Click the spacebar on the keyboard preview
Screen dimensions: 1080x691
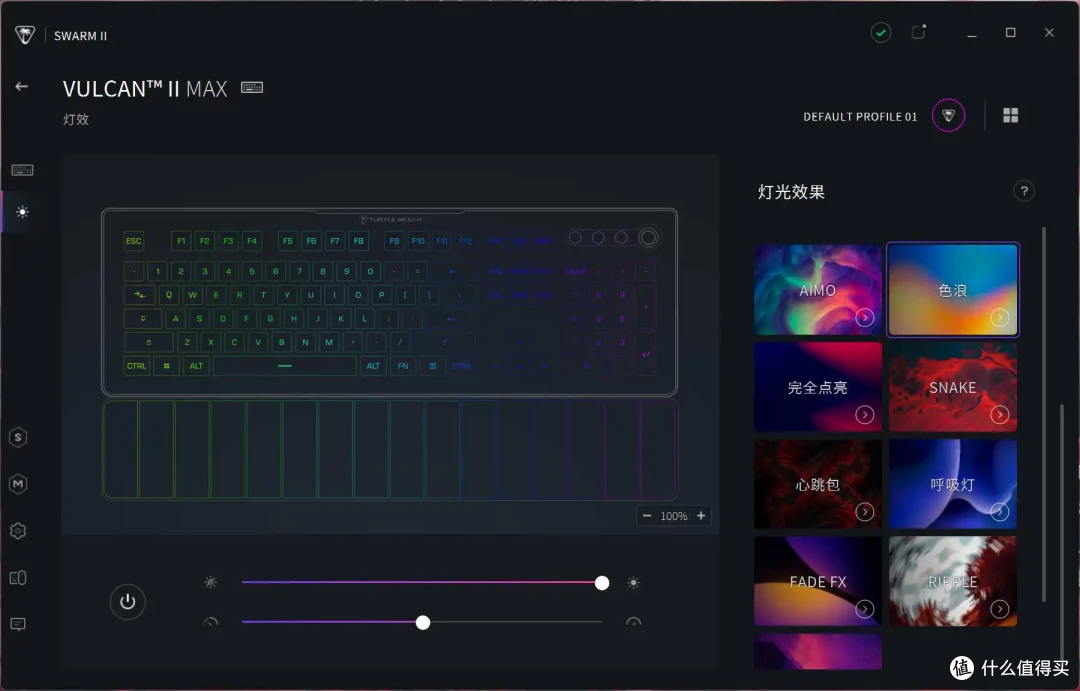[285, 366]
